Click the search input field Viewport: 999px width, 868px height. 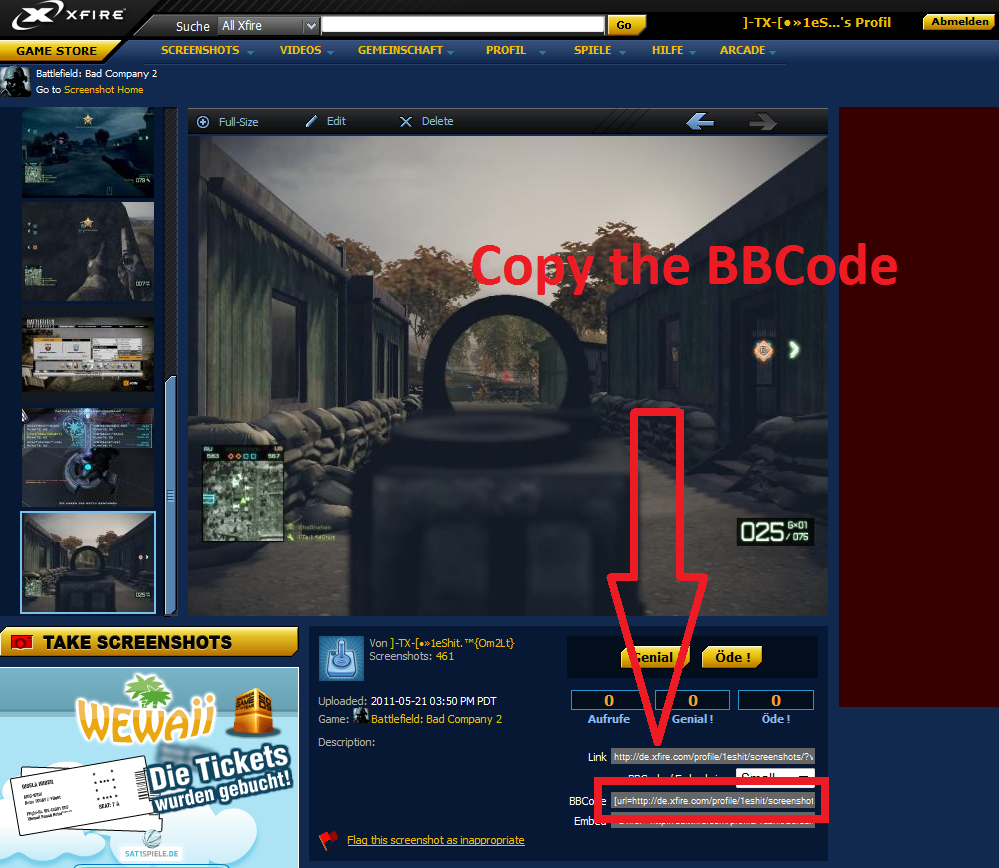pyautogui.click(x=463, y=25)
